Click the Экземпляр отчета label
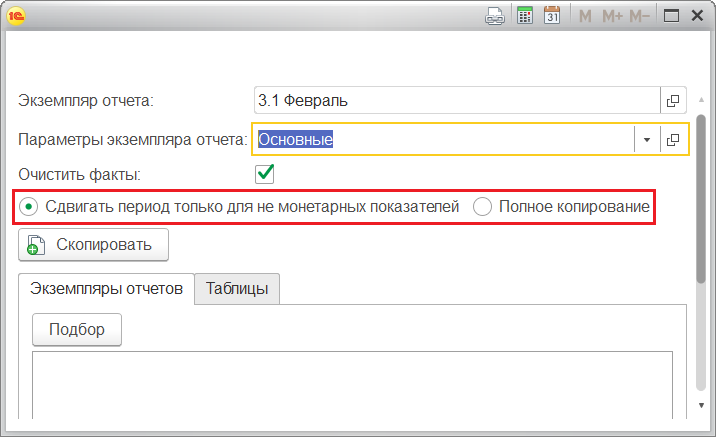This screenshot has height=437, width=716. coord(86,100)
